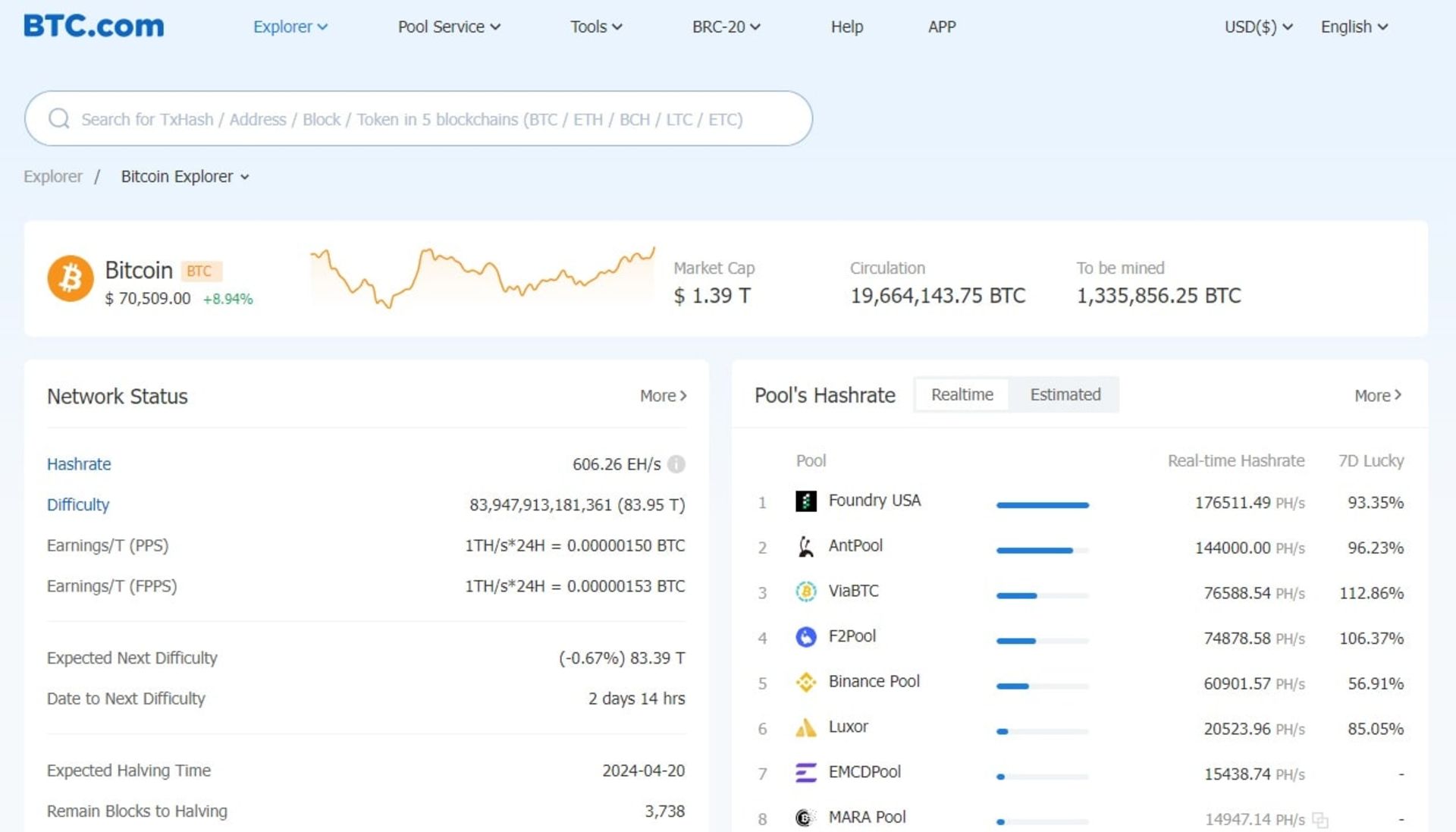Click Circulation value 19,664,143.75 BTC

(937, 296)
